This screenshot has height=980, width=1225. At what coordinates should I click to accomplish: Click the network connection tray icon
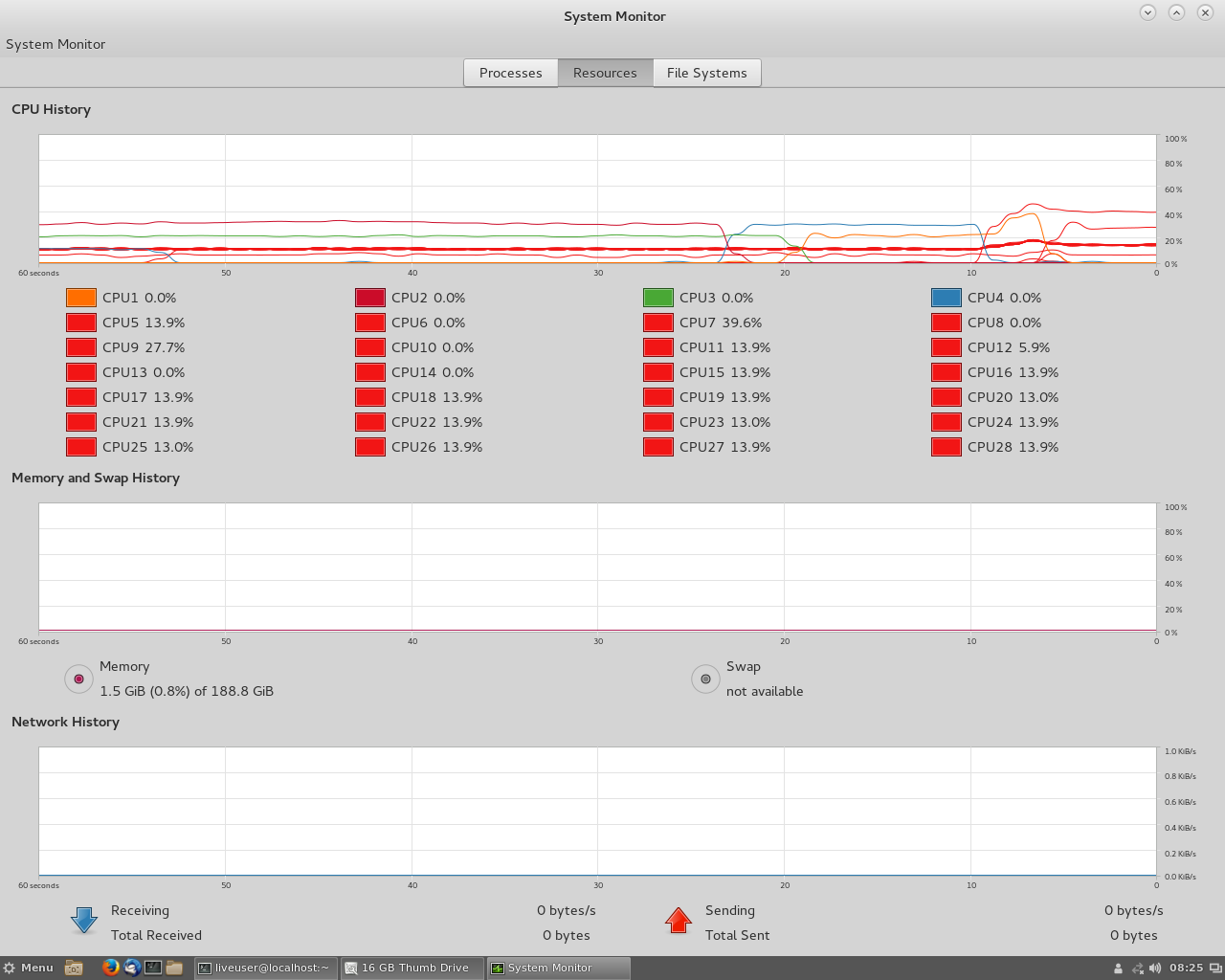(x=1137, y=968)
